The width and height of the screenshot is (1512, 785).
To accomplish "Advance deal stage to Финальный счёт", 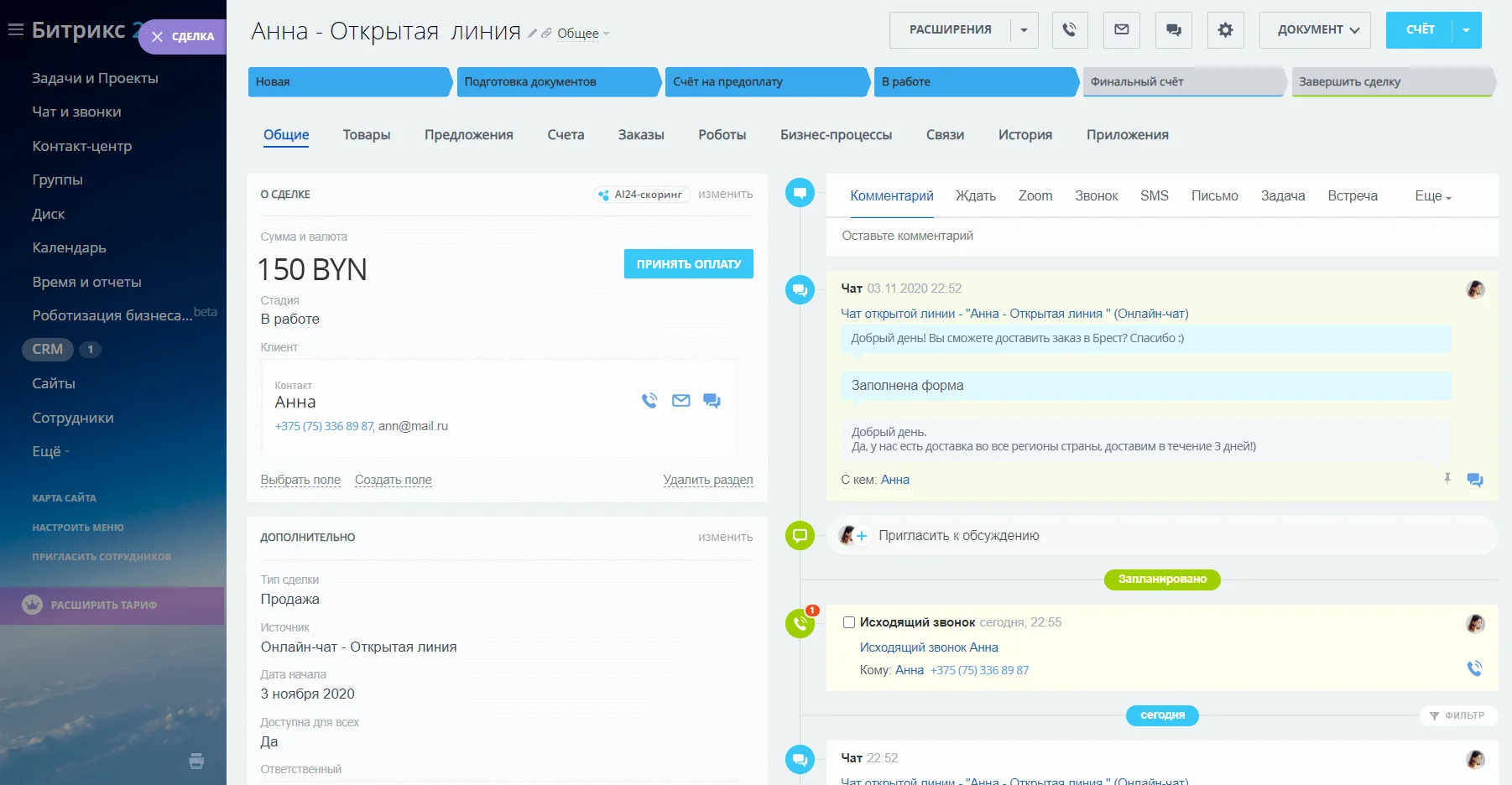I will click(1183, 81).
